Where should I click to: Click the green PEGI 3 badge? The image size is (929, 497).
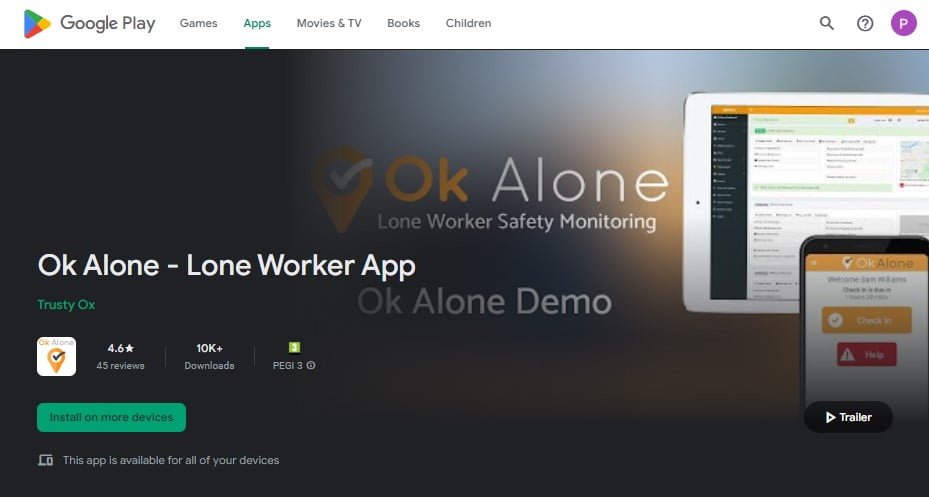294,348
